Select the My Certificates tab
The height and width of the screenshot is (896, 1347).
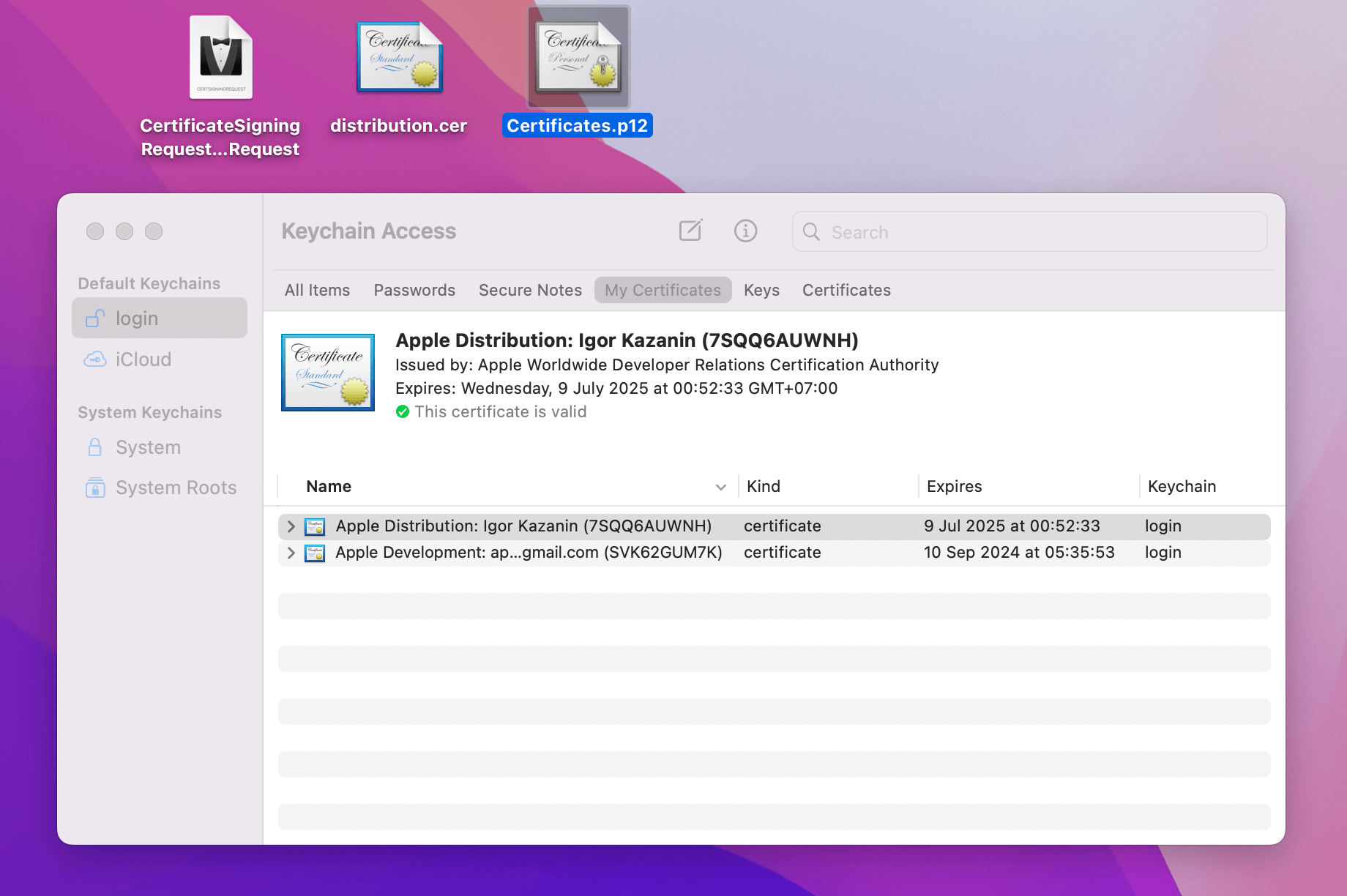point(663,290)
